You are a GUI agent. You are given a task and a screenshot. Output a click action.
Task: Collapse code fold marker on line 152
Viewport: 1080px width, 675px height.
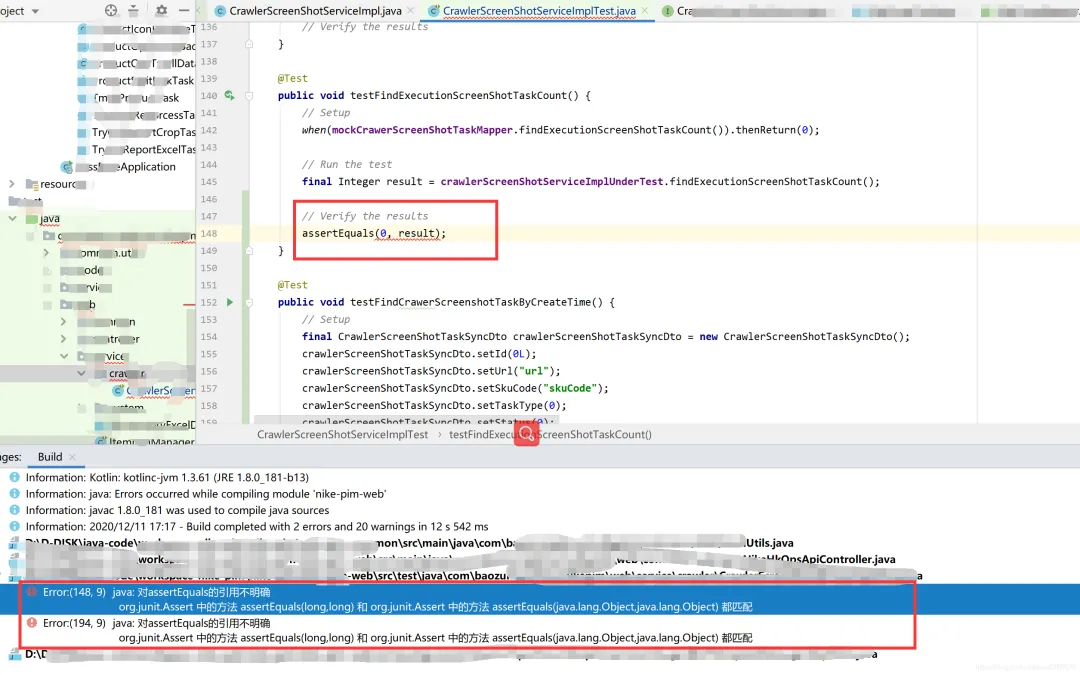[x=249, y=302]
